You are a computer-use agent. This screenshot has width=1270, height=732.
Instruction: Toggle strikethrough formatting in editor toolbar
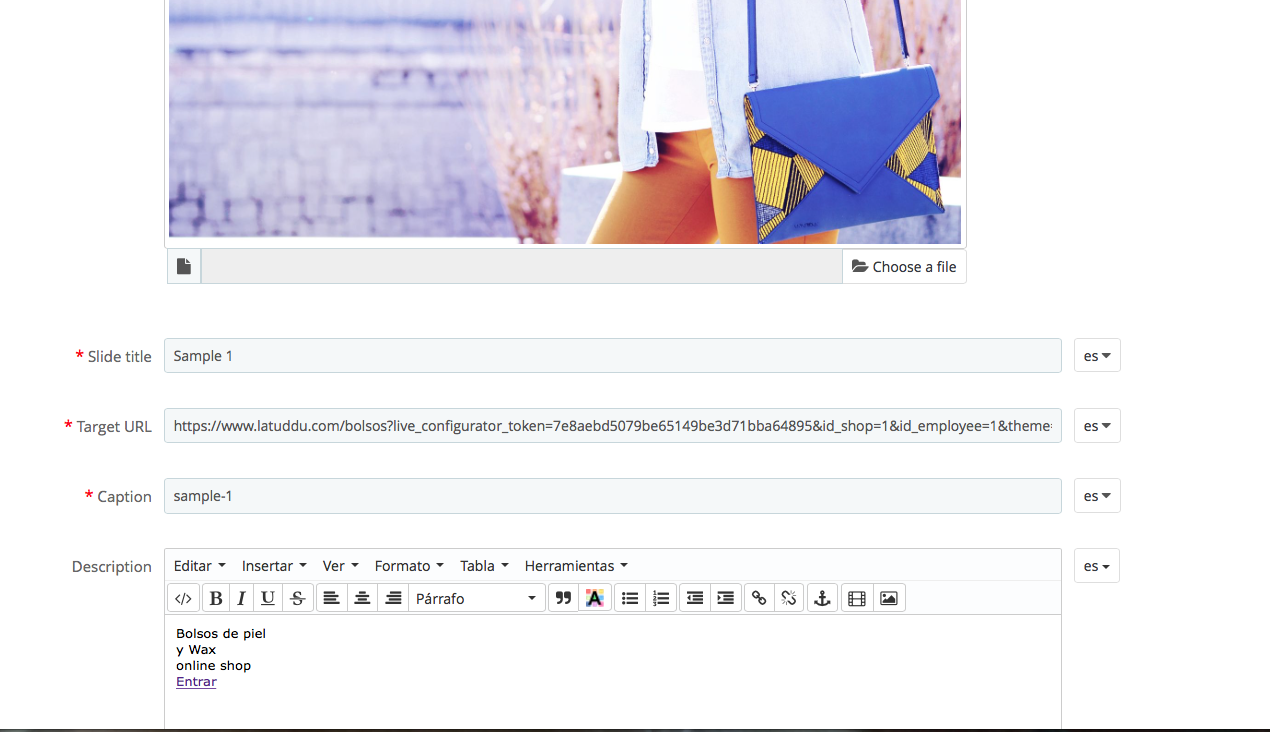(x=297, y=598)
